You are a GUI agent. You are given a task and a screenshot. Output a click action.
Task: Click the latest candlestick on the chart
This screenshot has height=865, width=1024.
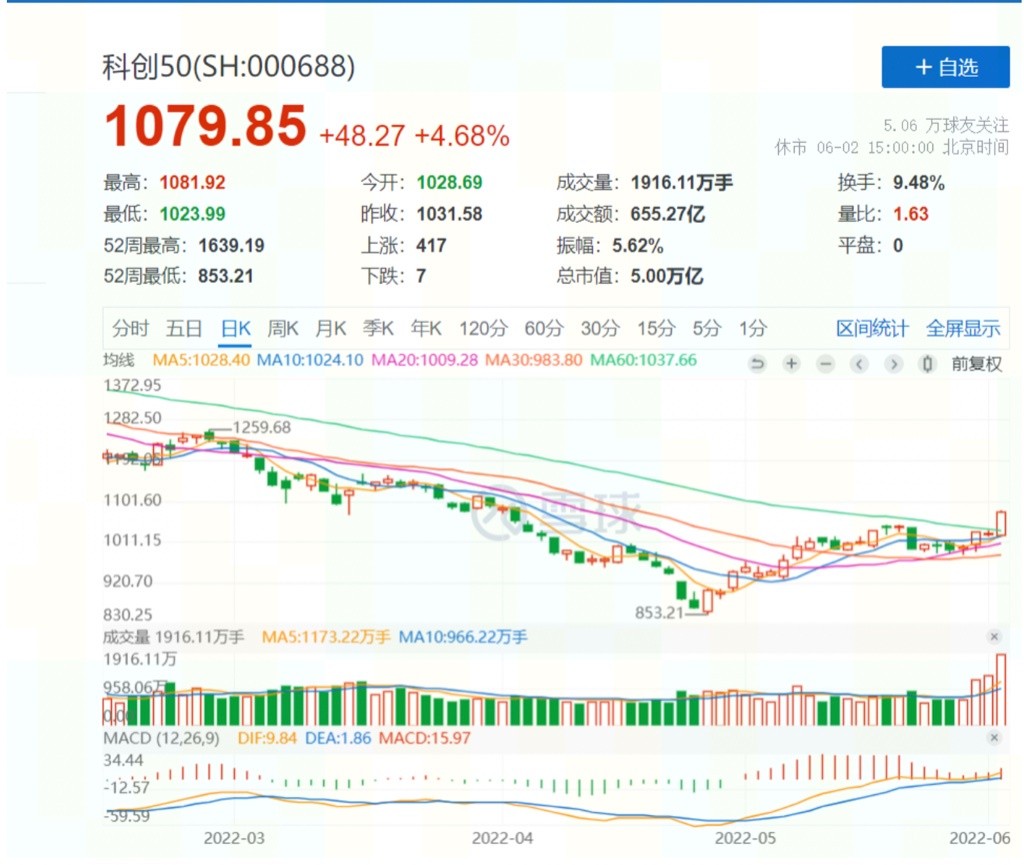pos(1001,521)
